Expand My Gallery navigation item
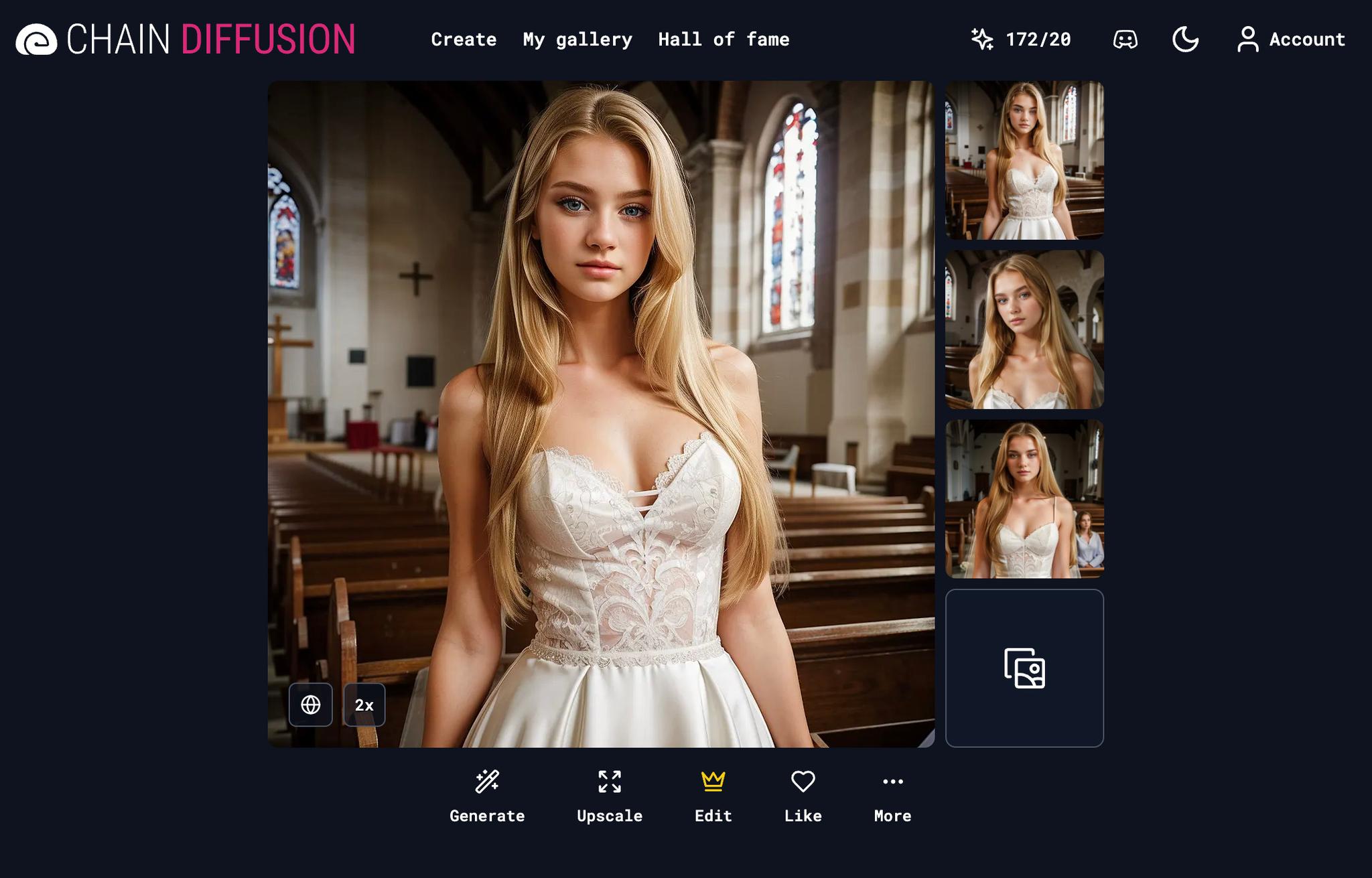 coord(577,39)
